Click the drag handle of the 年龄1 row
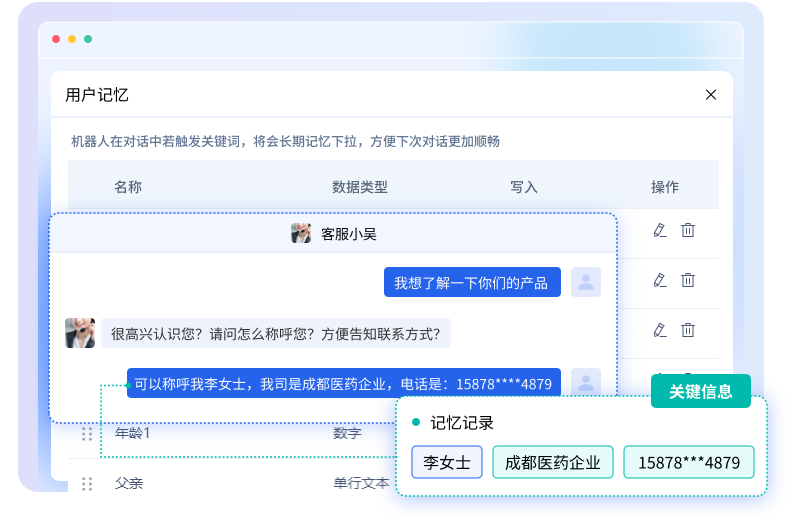The height and width of the screenshot is (520, 805). click(87, 434)
